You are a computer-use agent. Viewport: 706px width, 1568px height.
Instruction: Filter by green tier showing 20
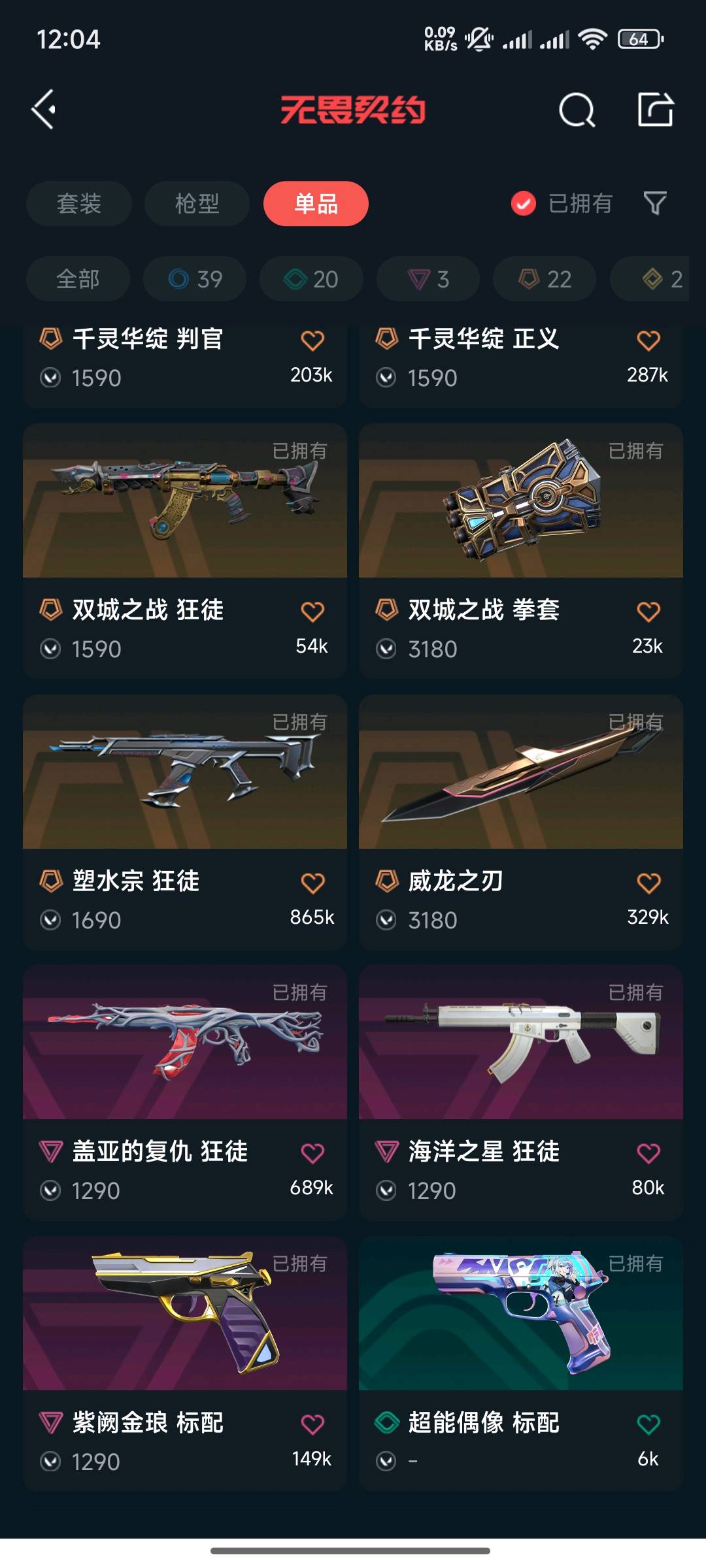(311, 279)
